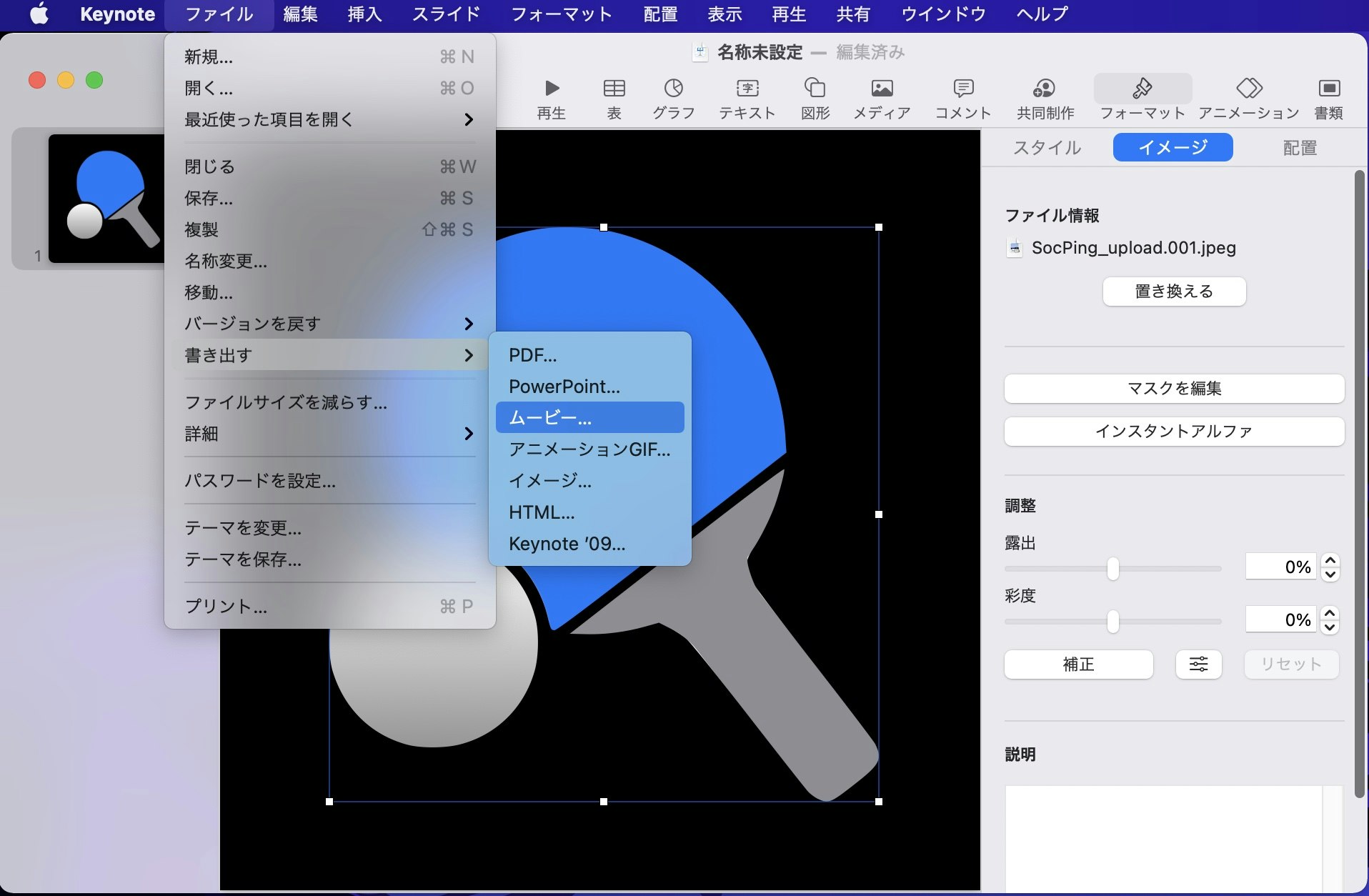Select 名称変更... in File menu

pyautogui.click(x=329, y=261)
